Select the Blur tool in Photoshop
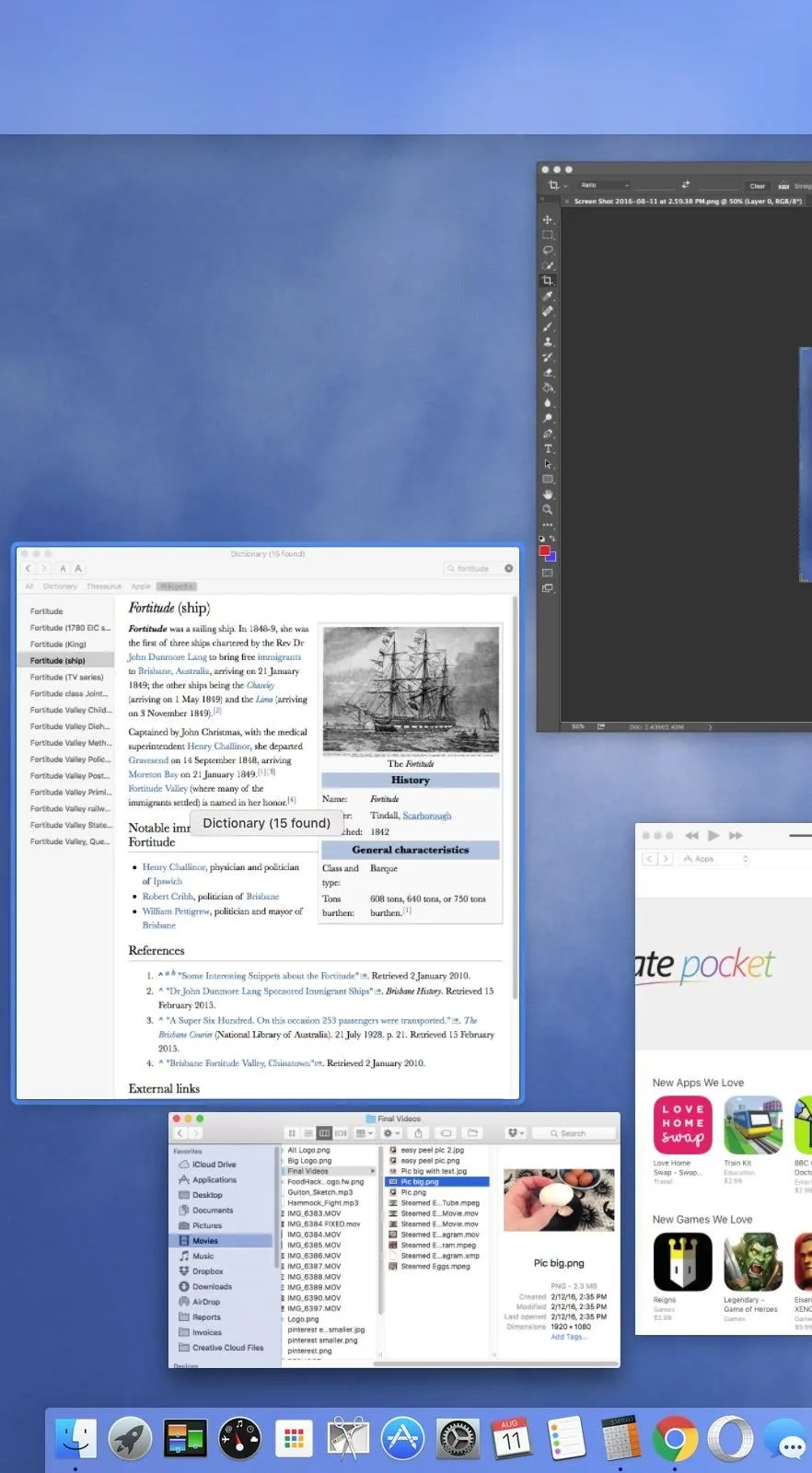This screenshot has width=812, height=1473. tap(548, 402)
